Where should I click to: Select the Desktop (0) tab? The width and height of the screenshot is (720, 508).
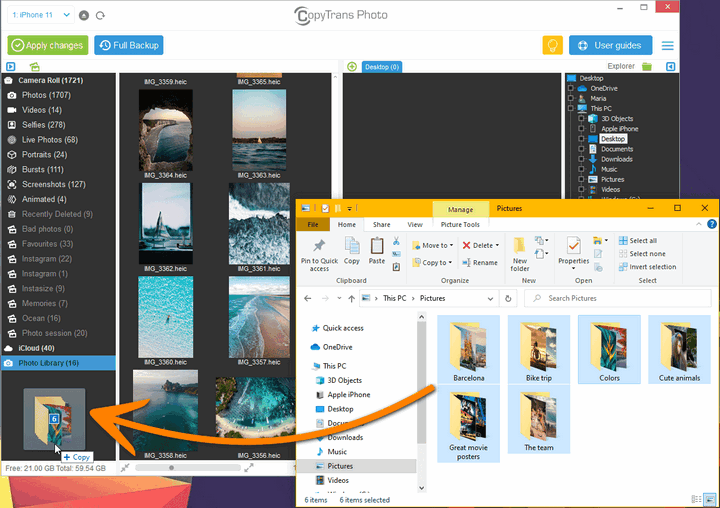tap(382, 67)
